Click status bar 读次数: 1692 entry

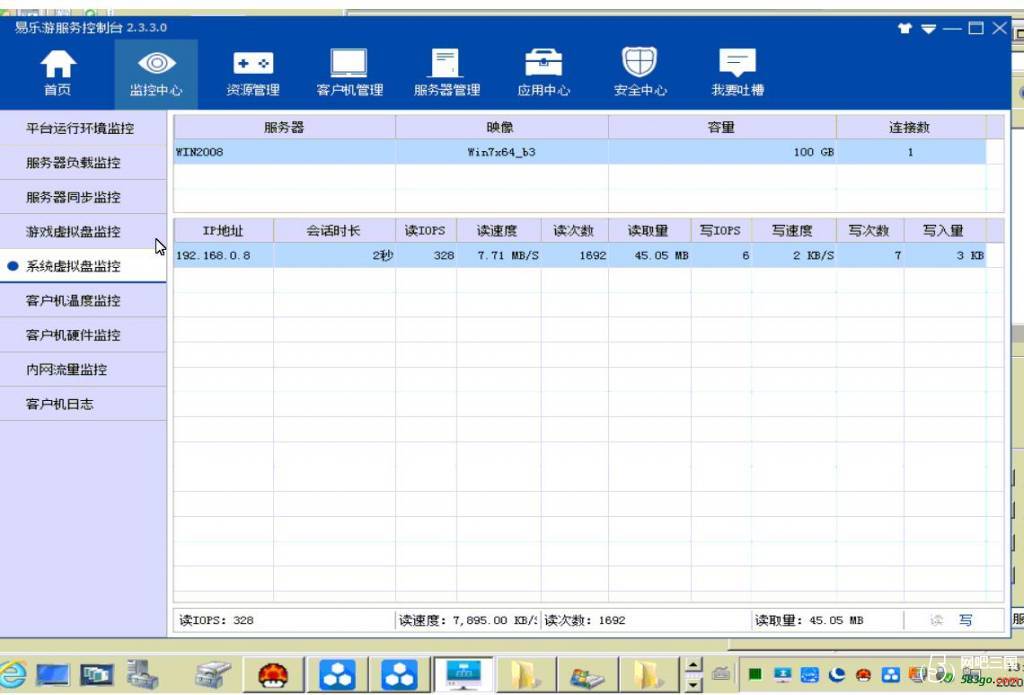coord(646,620)
